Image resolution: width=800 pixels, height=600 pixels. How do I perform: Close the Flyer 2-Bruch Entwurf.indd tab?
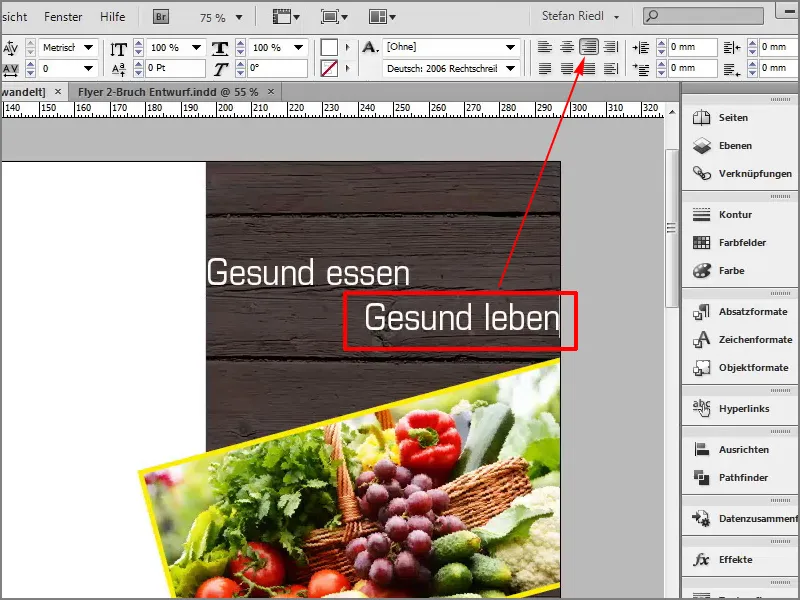pos(271,92)
